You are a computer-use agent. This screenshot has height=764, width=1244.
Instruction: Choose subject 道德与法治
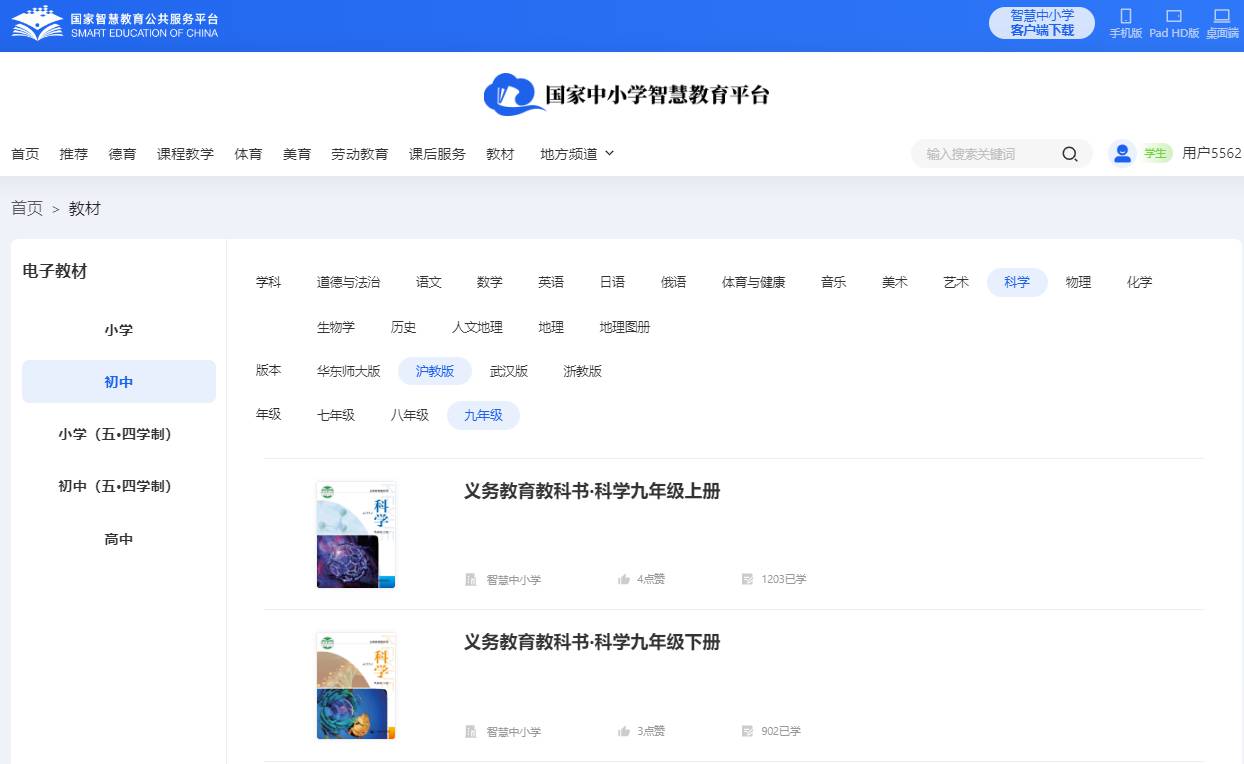click(x=348, y=282)
